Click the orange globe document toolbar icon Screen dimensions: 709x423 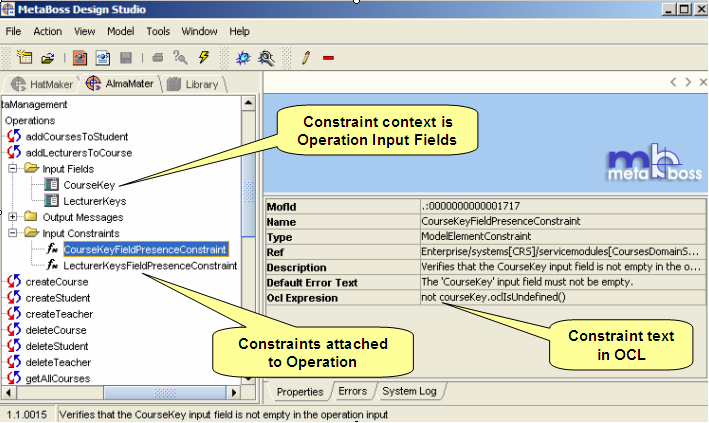click(80, 58)
